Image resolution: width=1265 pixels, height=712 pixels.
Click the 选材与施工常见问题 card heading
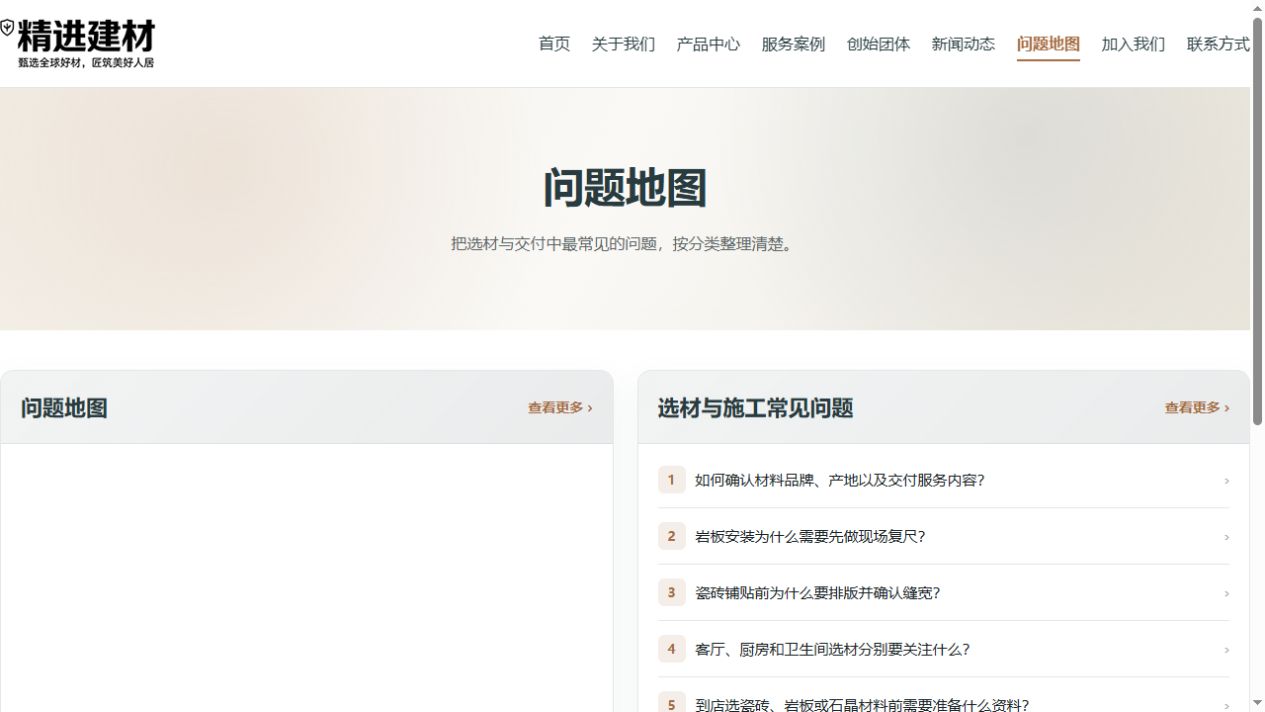click(x=755, y=408)
